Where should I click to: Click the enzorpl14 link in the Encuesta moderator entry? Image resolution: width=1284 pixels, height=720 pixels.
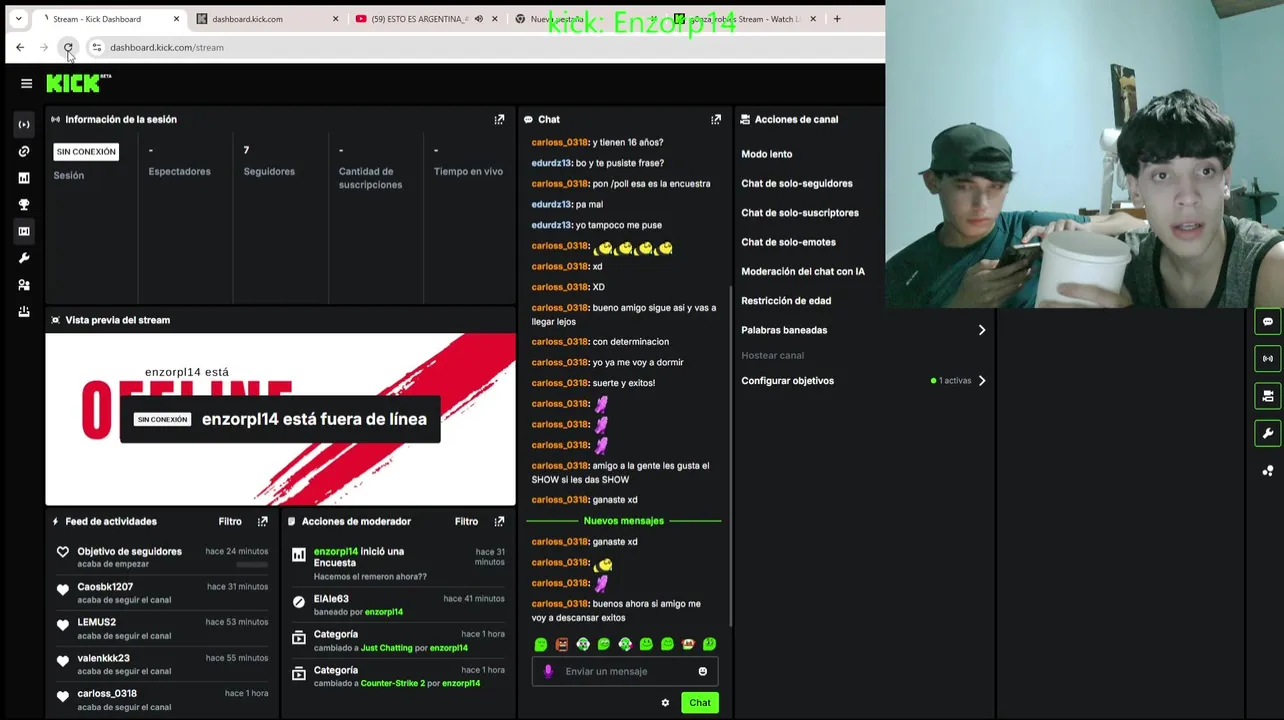coord(335,551)
